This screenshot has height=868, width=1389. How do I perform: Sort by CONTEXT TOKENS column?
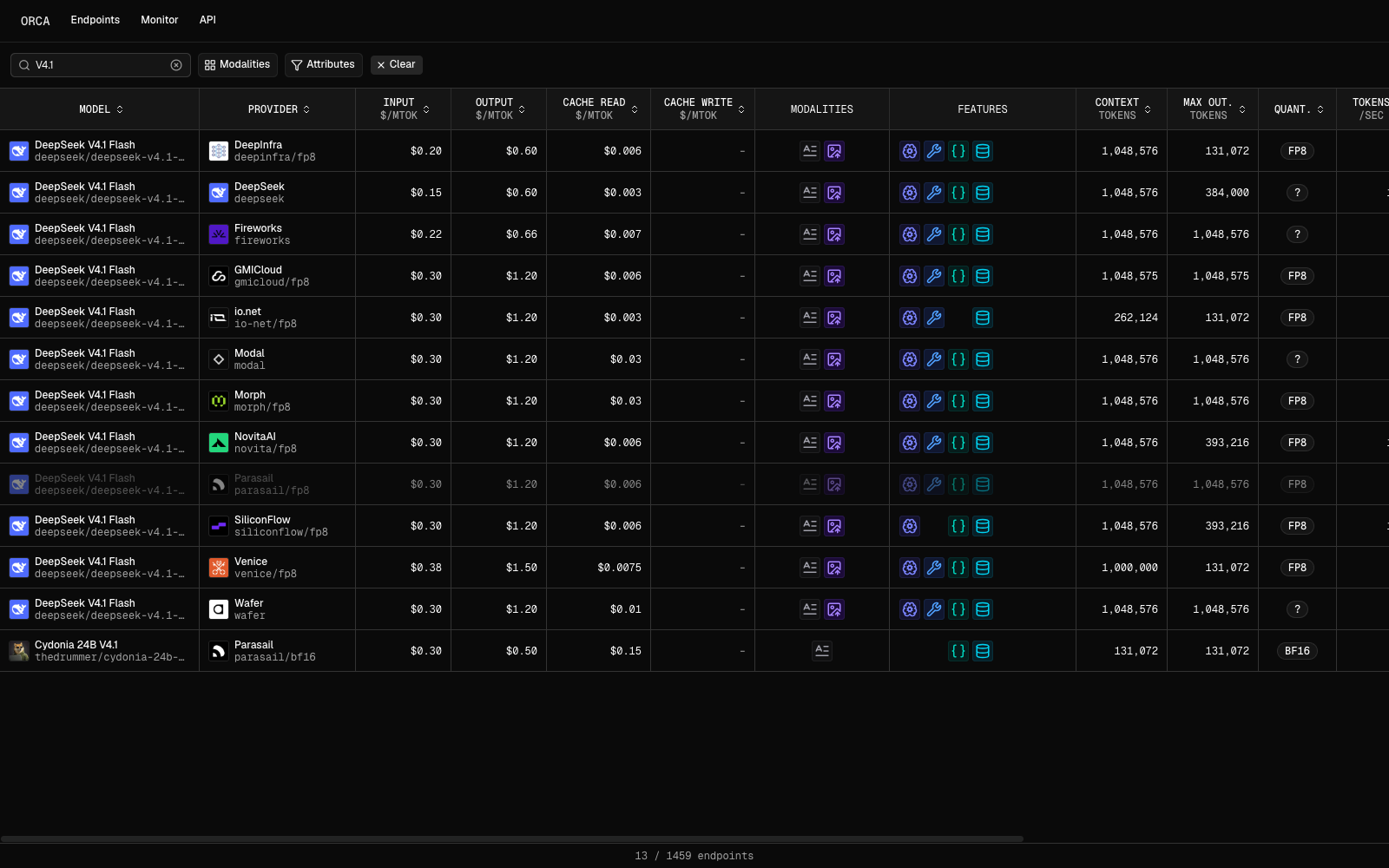click(1122, 109)
